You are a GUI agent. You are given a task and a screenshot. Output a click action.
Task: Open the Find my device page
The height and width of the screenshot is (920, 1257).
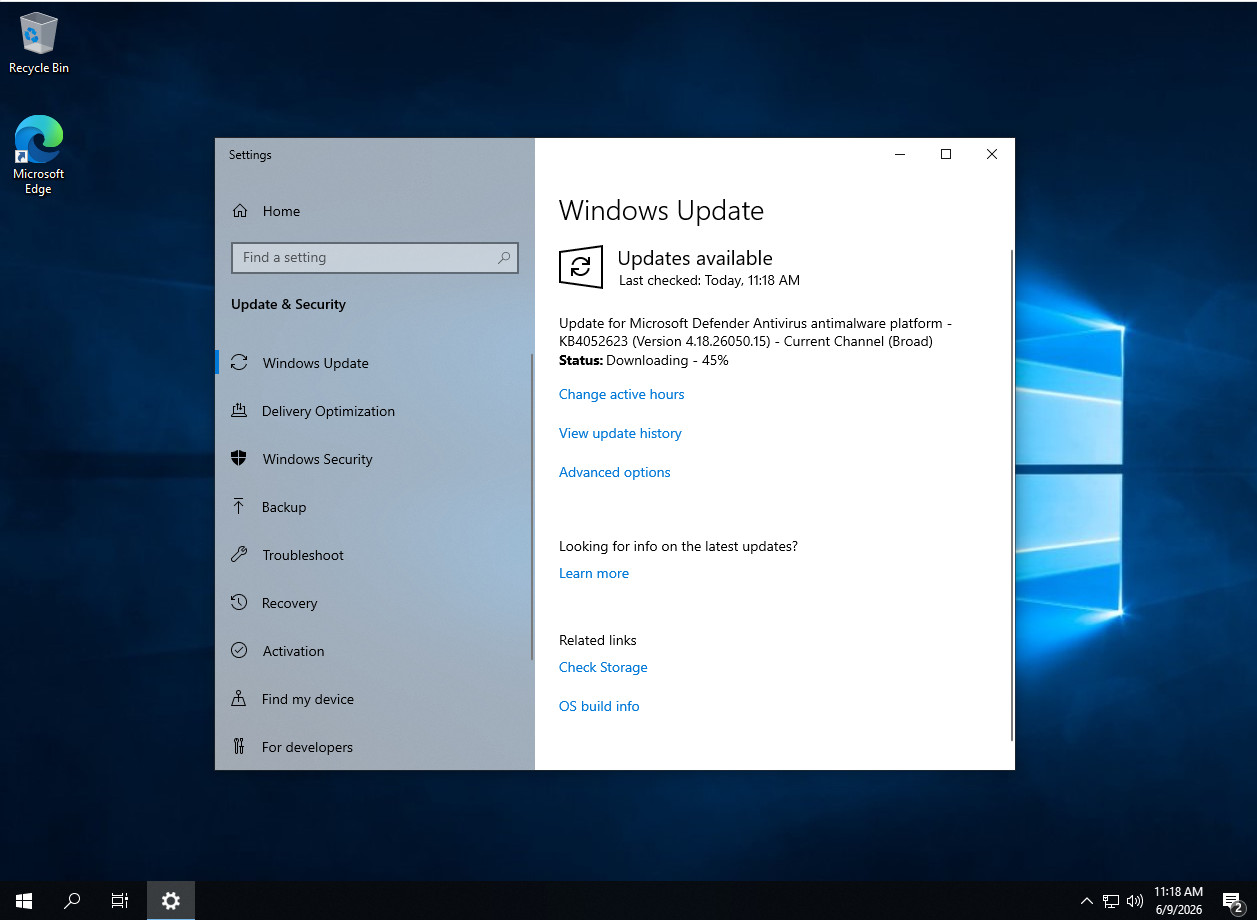(x=375, y=699)
